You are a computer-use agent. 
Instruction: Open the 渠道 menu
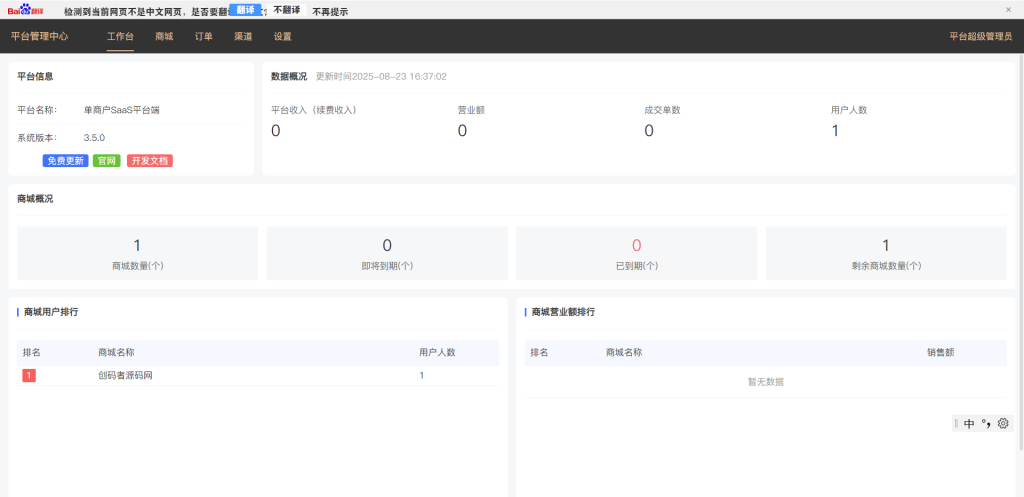click(243, 36)
